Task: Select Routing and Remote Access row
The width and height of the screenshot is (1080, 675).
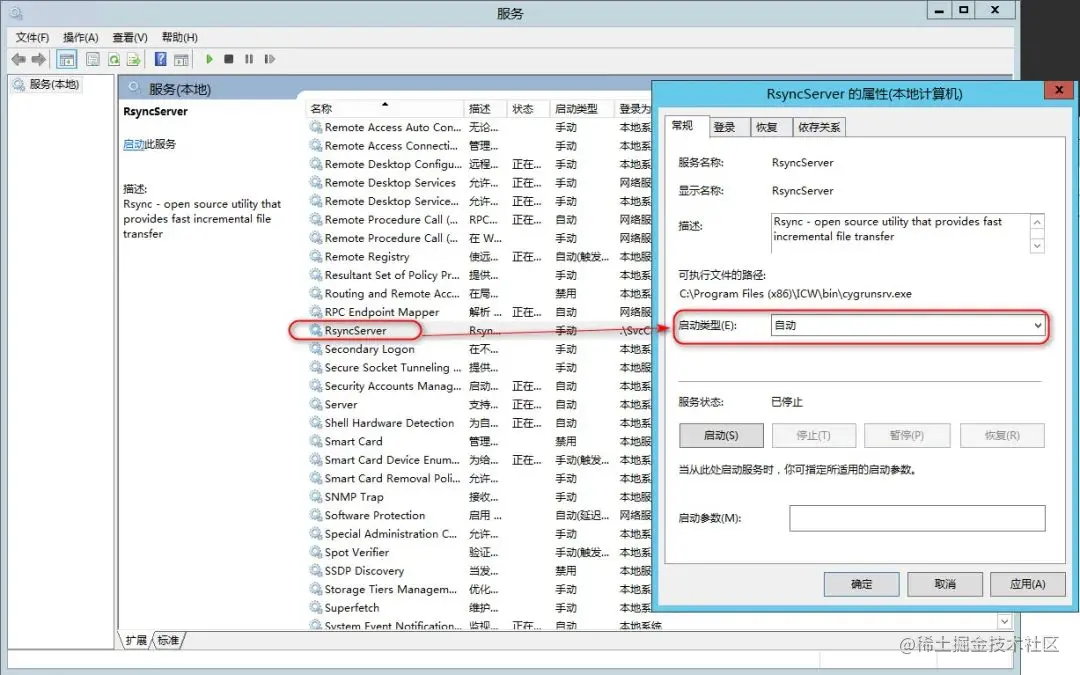Action: click(x=479, y=293)
